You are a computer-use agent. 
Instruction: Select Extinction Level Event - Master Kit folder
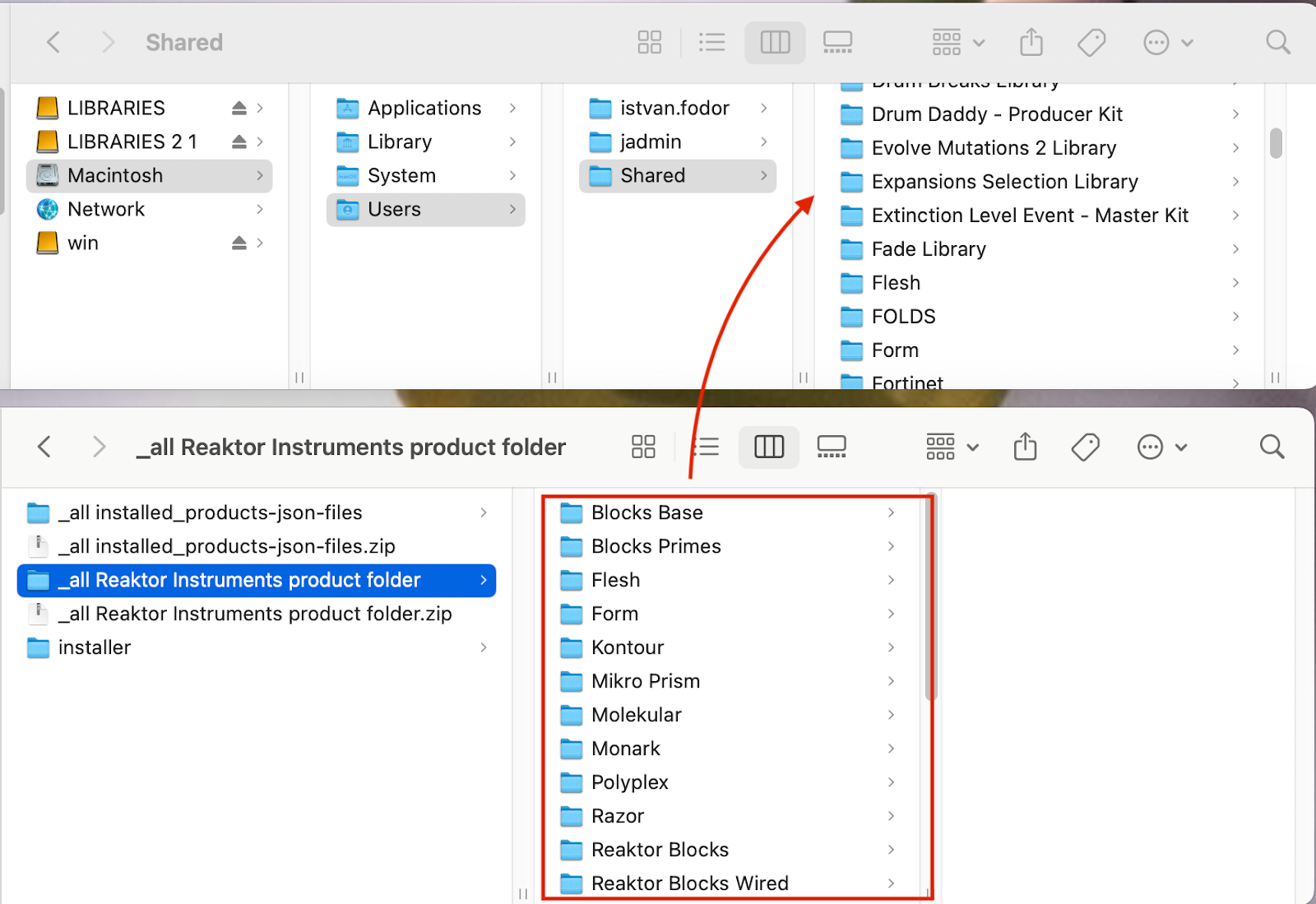pyautogui.click(x=1040, y=216)
